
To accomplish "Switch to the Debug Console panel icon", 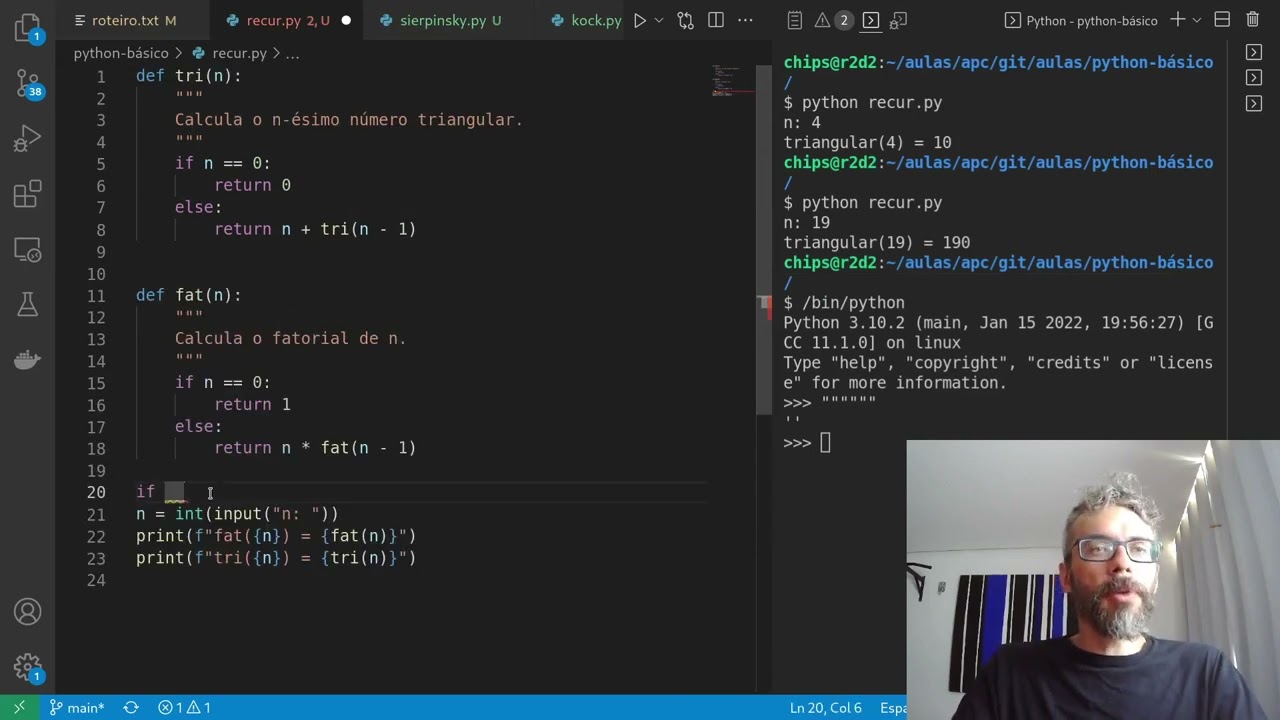I will pos(898,20).
